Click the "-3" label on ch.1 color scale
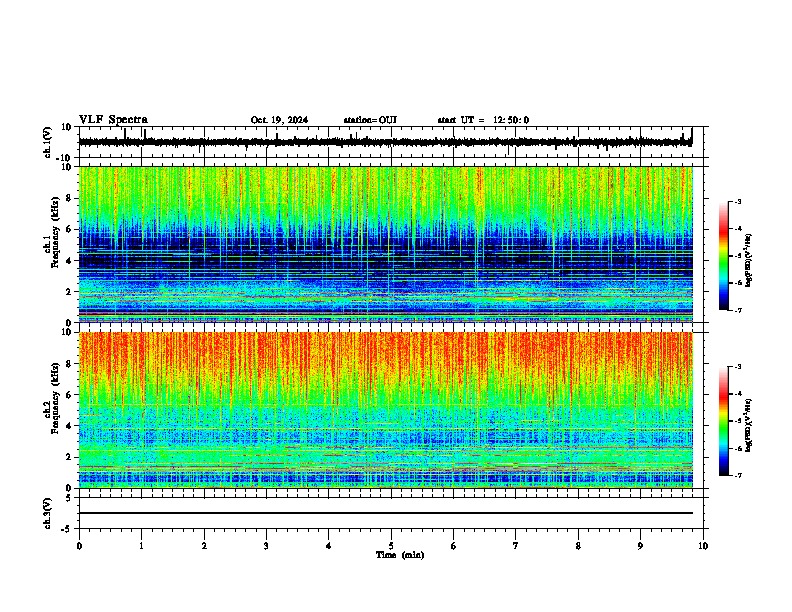 point(738,202)
